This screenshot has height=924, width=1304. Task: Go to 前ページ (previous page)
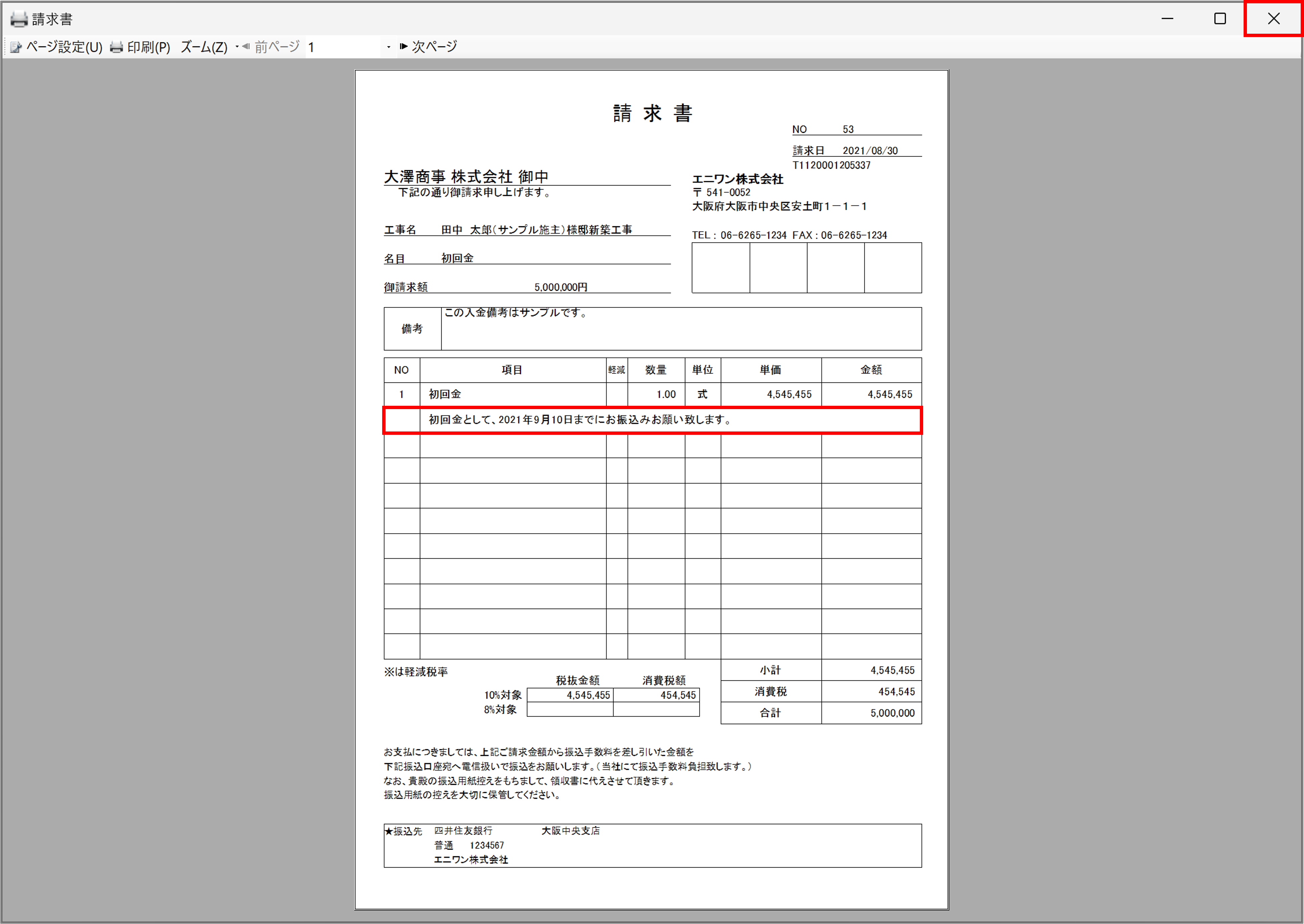click(277, 47)
